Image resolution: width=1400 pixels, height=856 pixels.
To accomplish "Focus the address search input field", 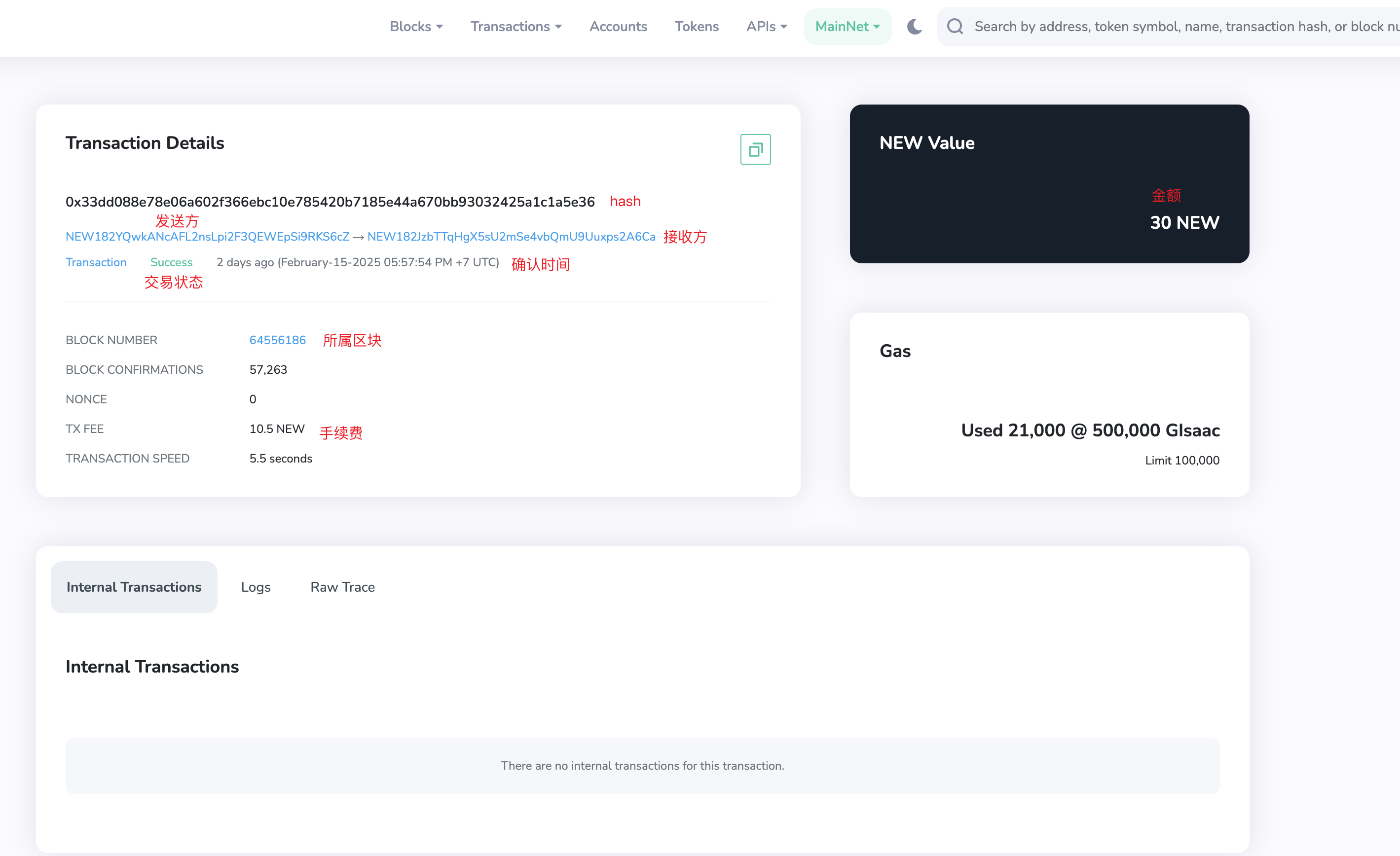I will [x=1182, y=26].
